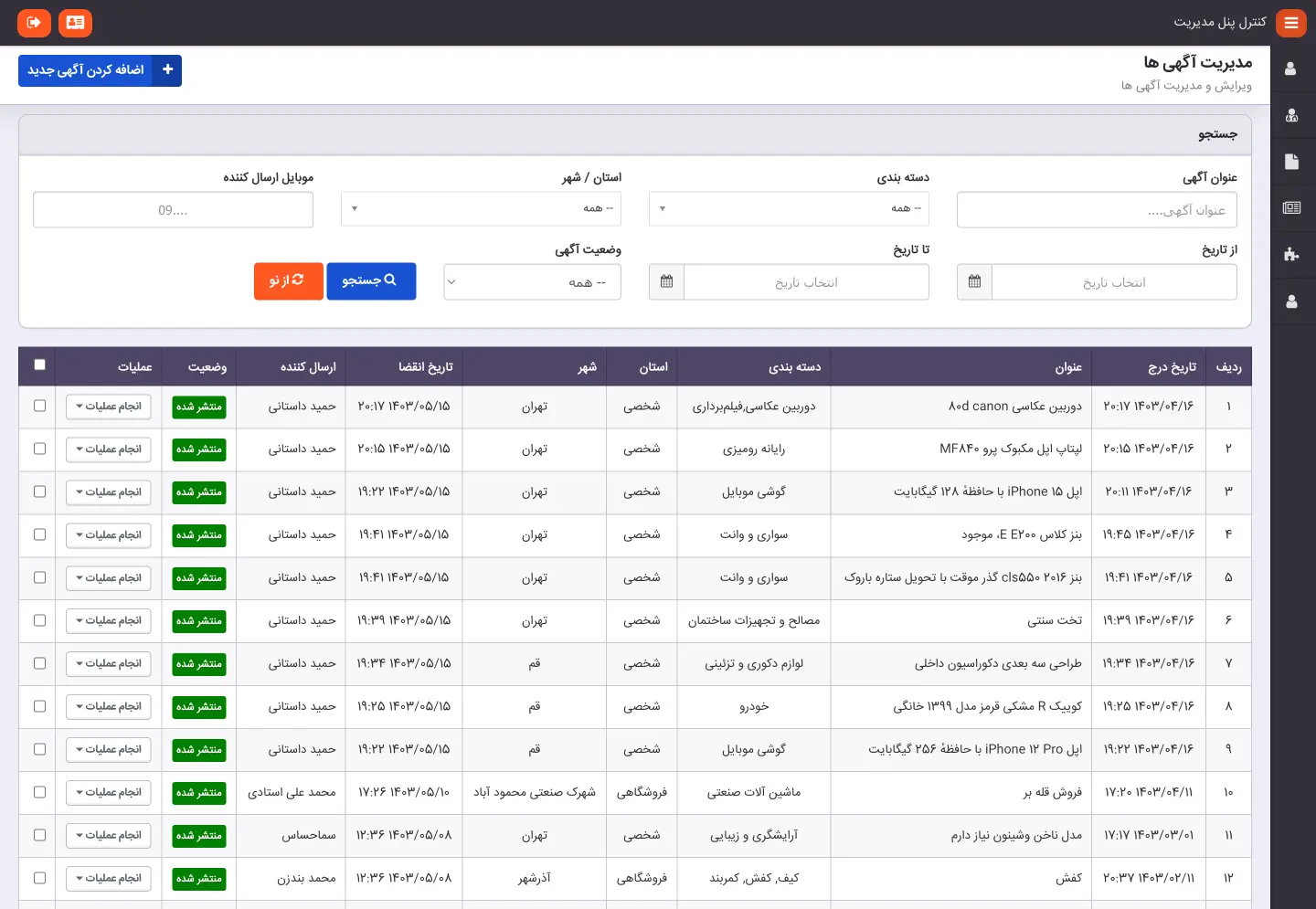Check the checkbox for row 1

coord(39,406)
